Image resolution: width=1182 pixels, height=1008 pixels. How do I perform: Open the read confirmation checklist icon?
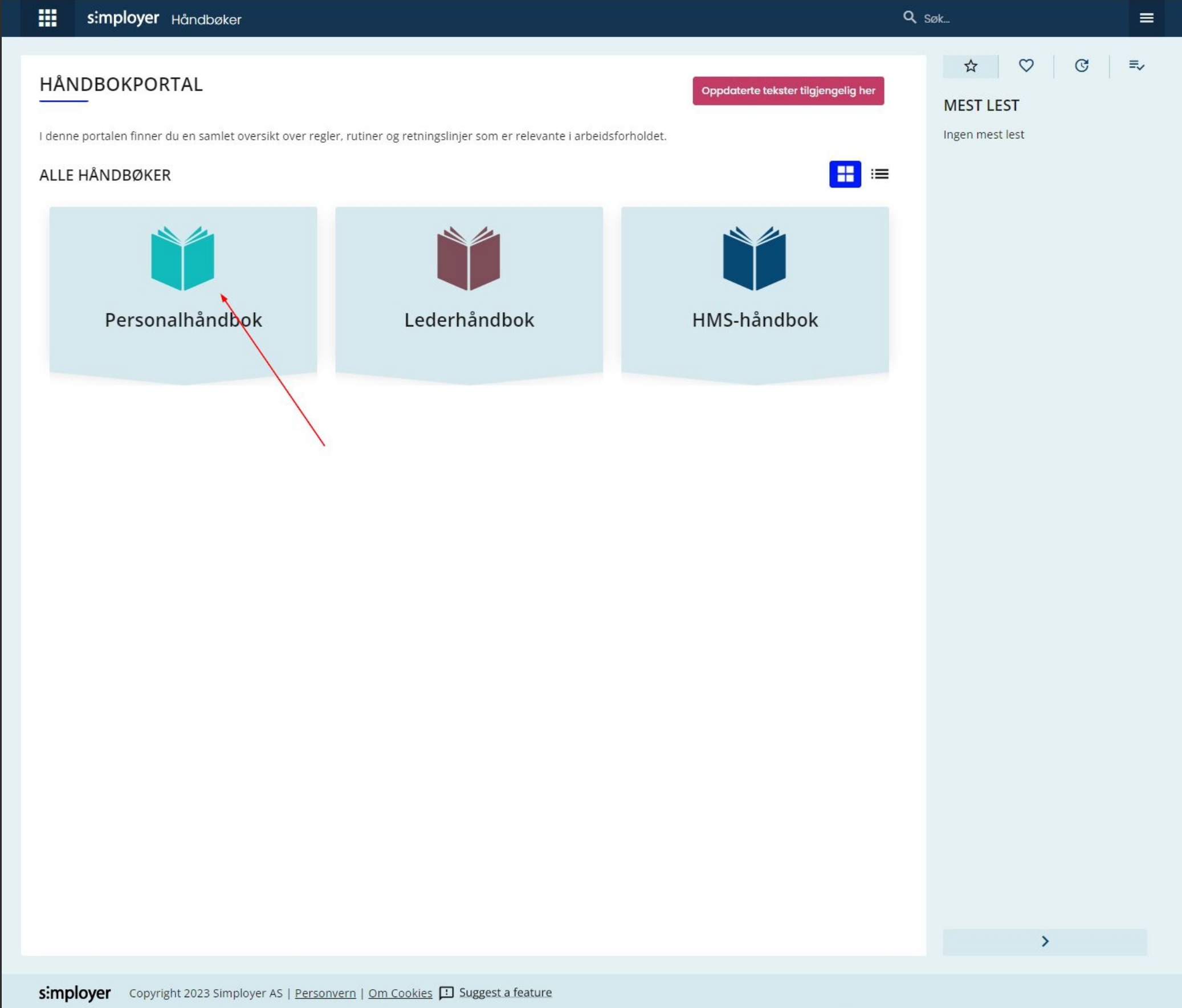[x=1136, y=66]
